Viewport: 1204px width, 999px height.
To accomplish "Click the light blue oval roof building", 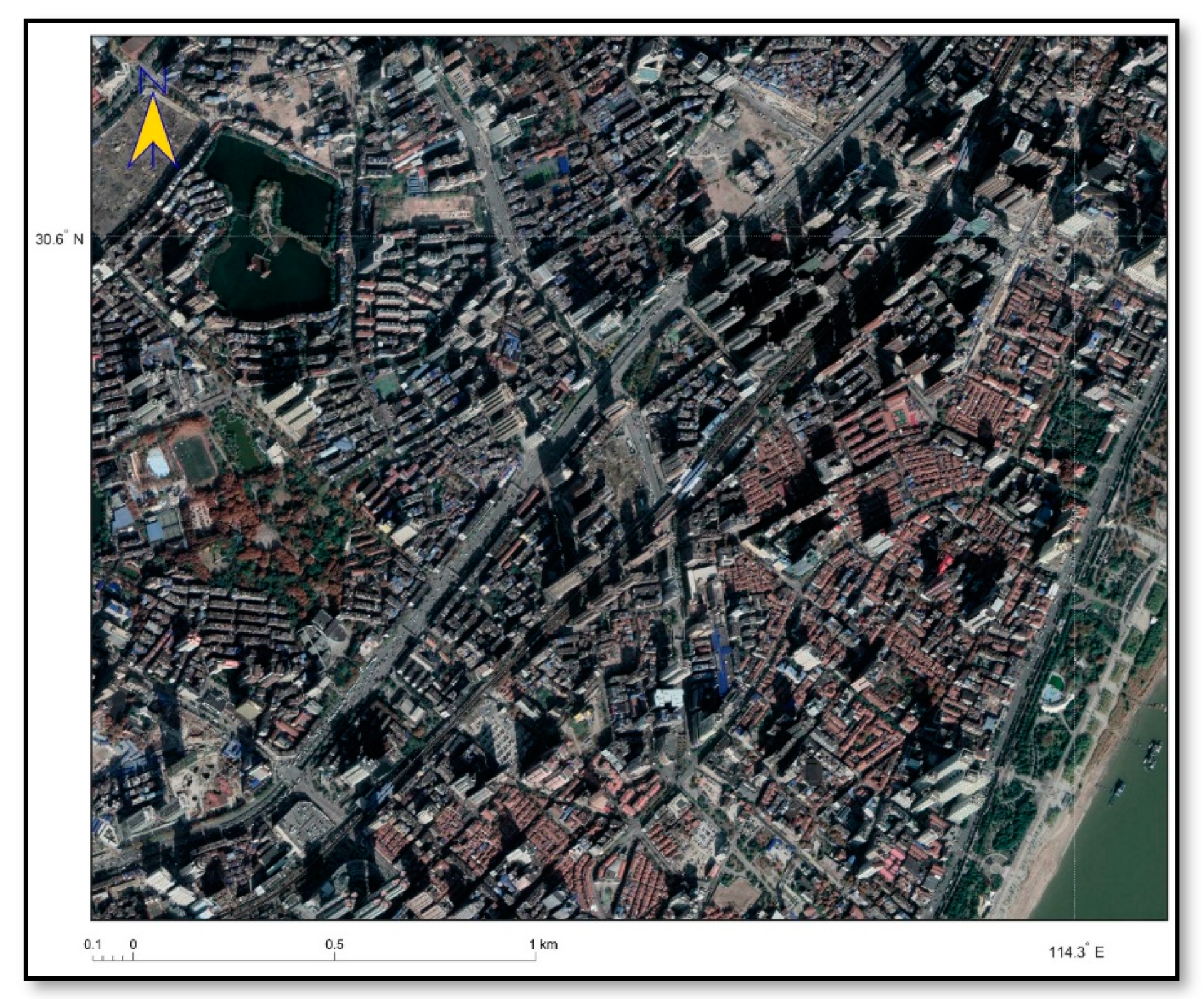I will click(157, 464).
